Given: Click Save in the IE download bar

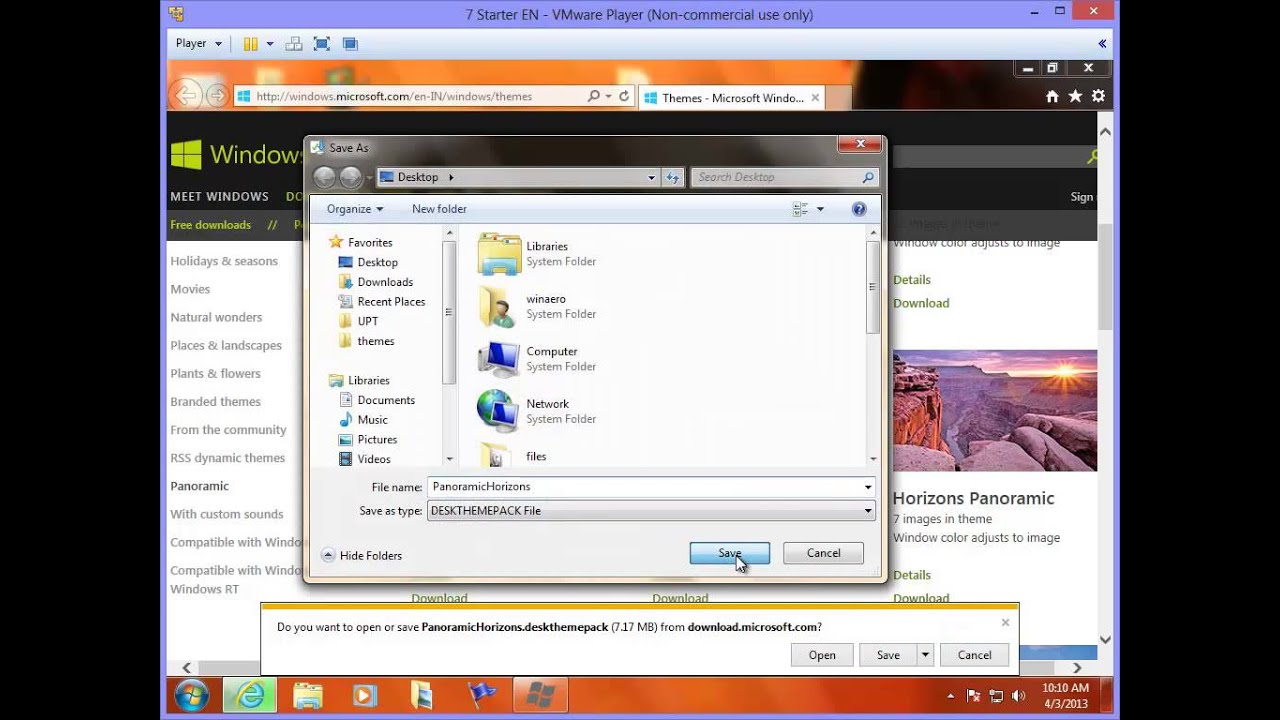Looking at the screenshot, I should 888,655.
